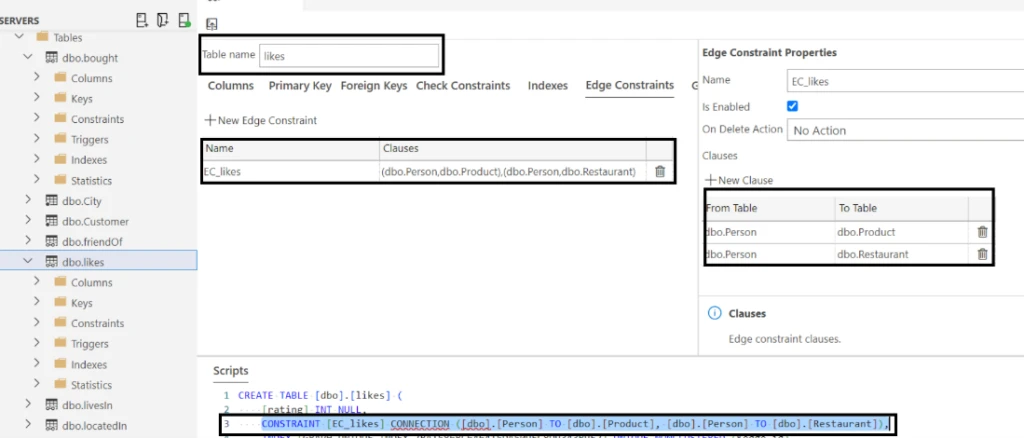Screen dimensions: 1024x438
Task: Click the dbo.bought table icon
Action: click(x=52, y=57)
